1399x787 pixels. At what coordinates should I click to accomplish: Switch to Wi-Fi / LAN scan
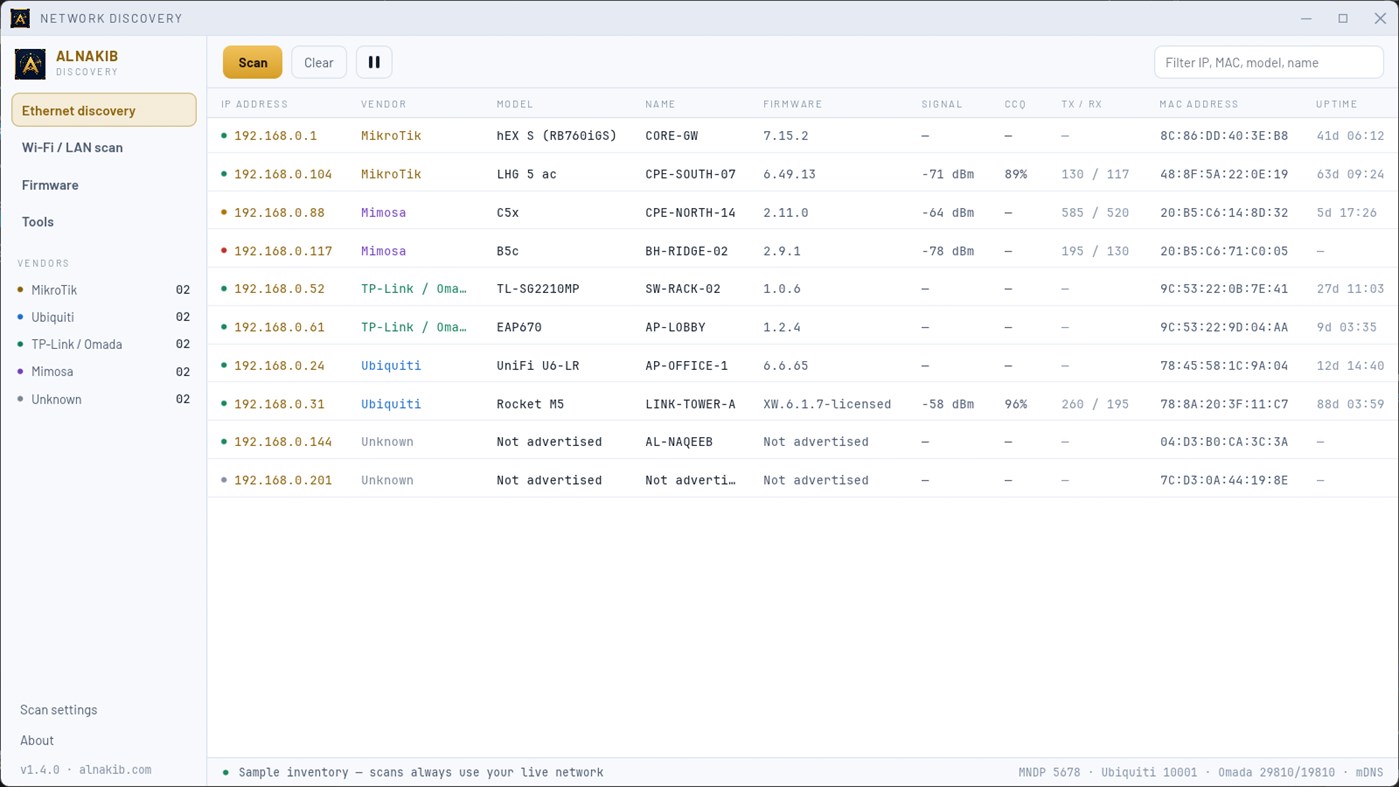(104, 147)
